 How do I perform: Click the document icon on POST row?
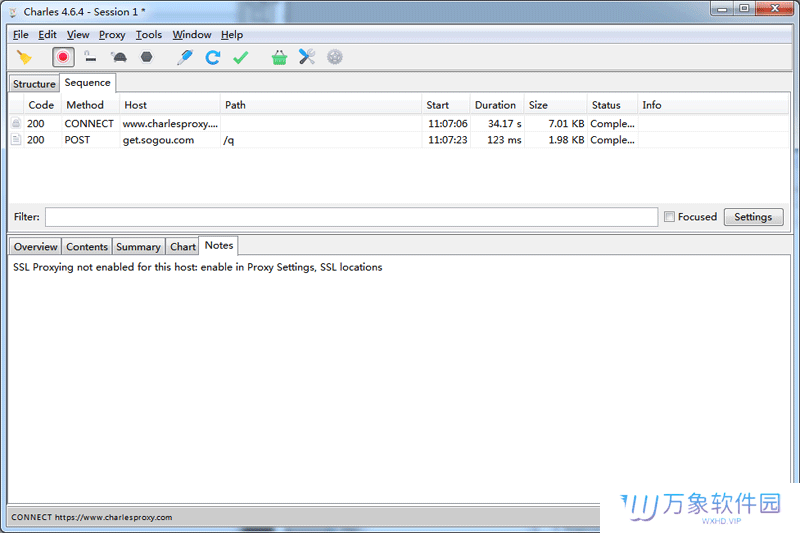tap(16, 139)
